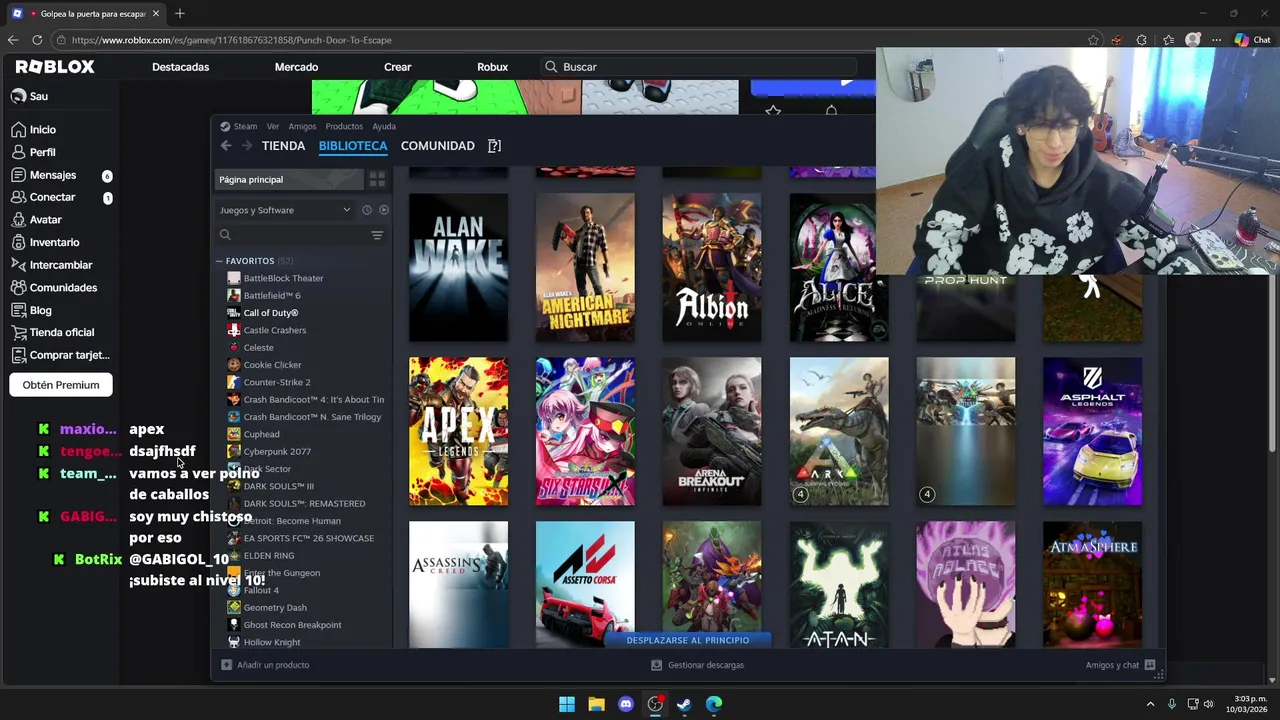Open the Ver menu in Steam

(x=273, y=126)
